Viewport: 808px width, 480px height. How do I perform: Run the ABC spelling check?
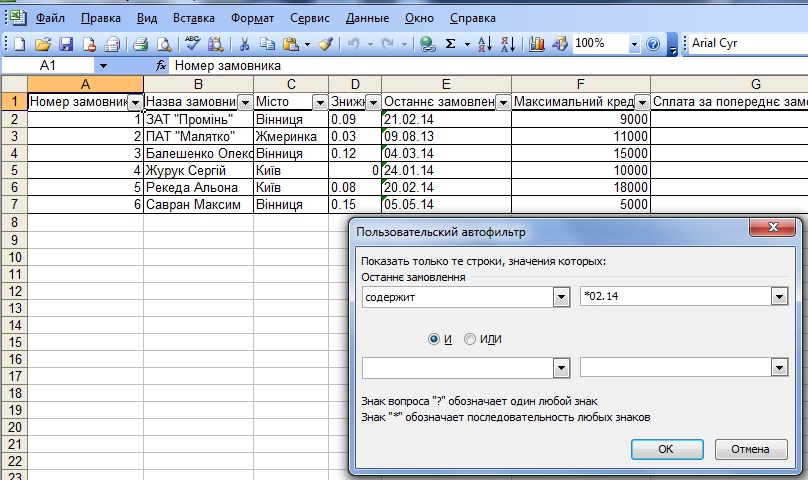coord(192,43)
